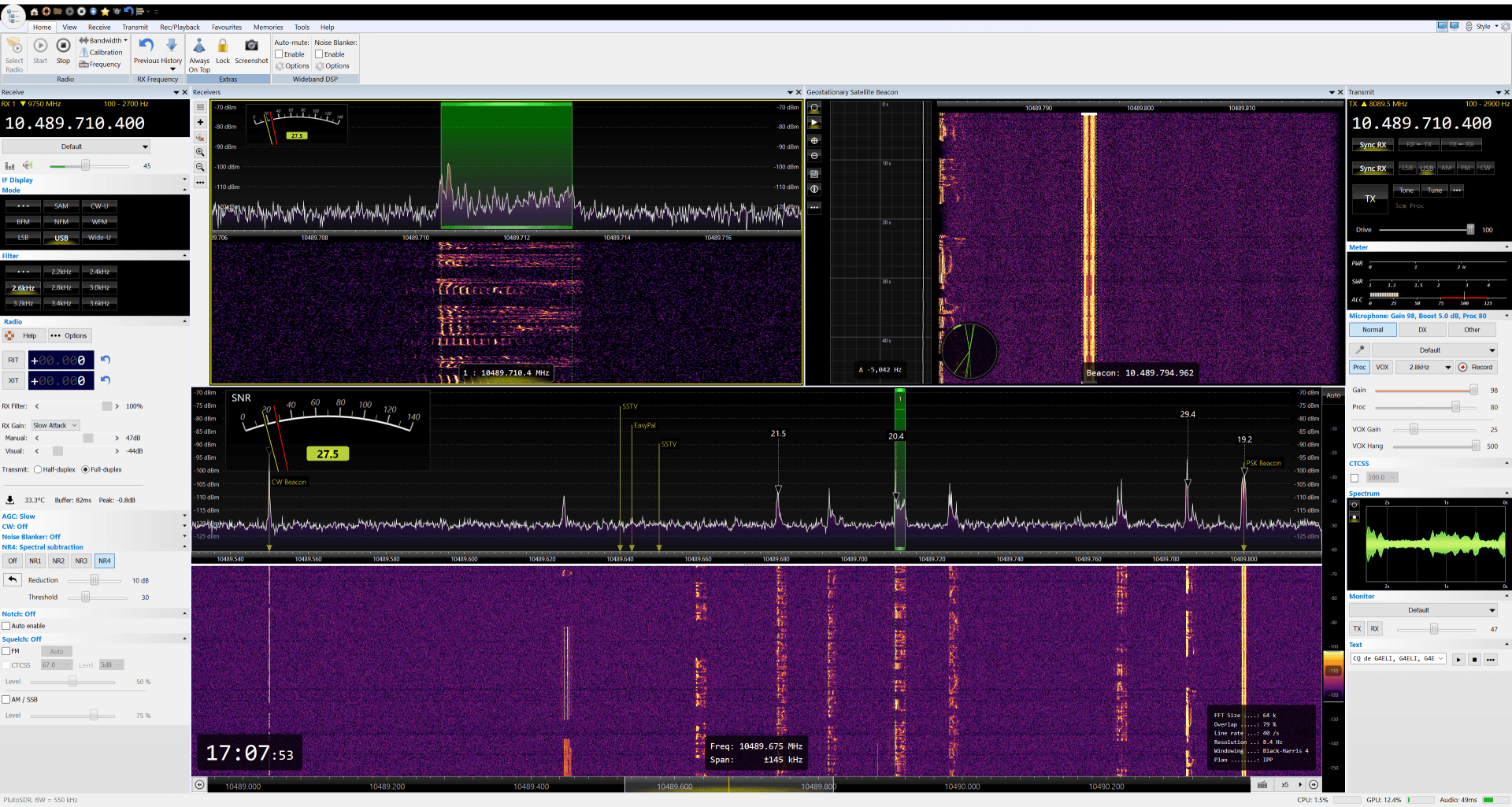The image size is (1512, 807).
Task: Select the Half-duplex transmit option
Action: click(x=38, y=470)
